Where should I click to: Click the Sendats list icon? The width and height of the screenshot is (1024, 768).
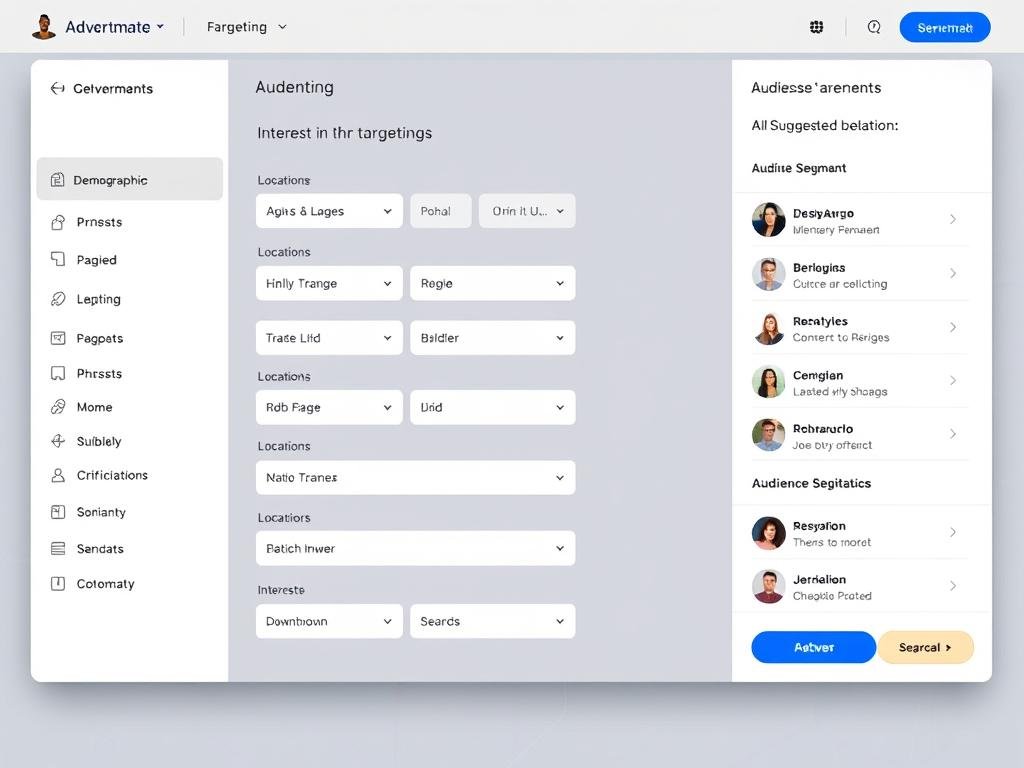(58, 549)
